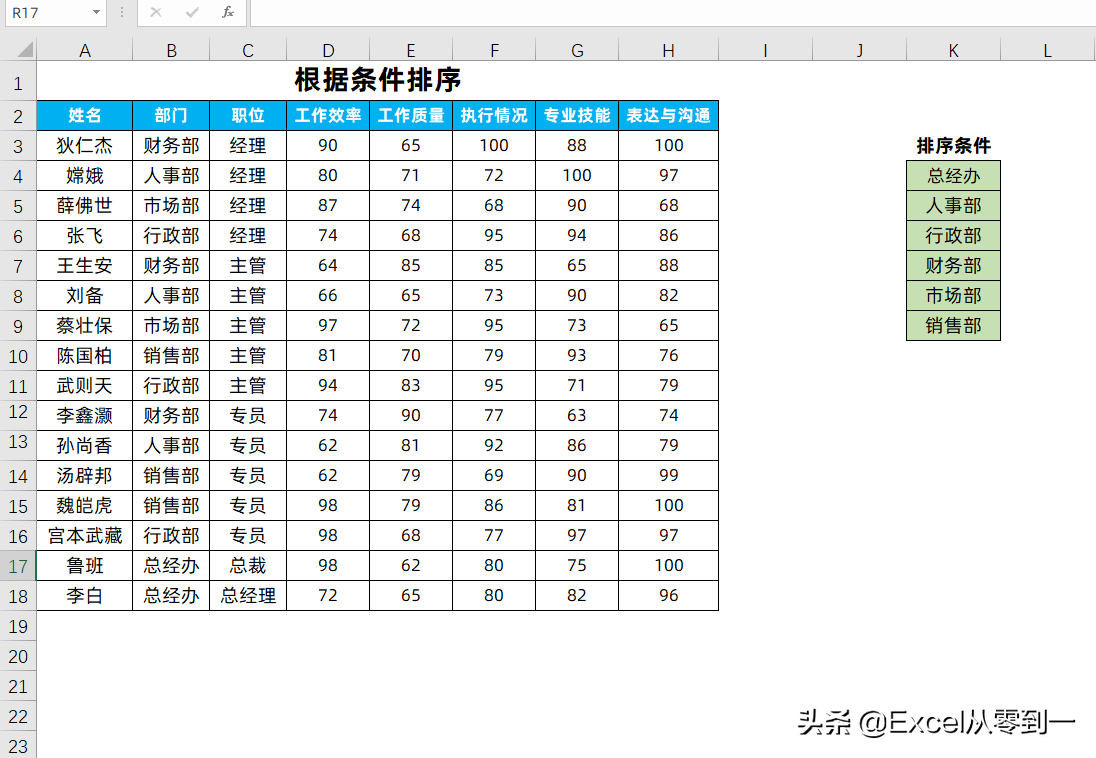Open the Name Box dropdown arrow
This screenshot has width=1096, height=758.
pyautogui.click(x=96, y=13)
